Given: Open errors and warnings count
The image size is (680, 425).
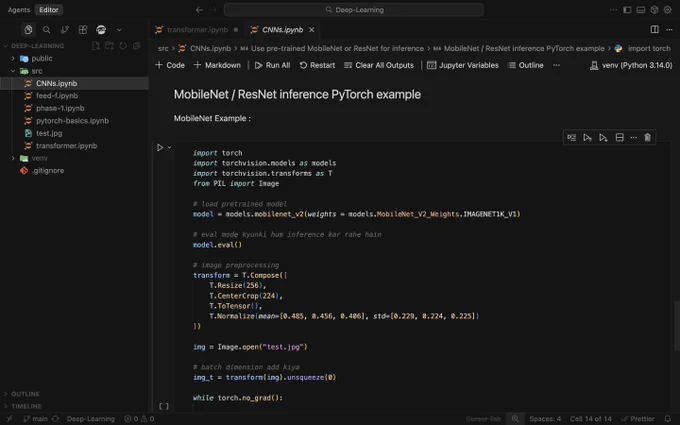Looking at the screenshot, I should point(139,418).
